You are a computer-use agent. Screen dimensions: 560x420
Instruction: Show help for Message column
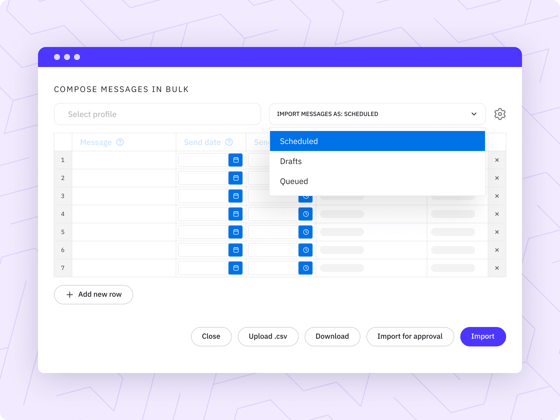pyautogui.click(x=120, y=142)
